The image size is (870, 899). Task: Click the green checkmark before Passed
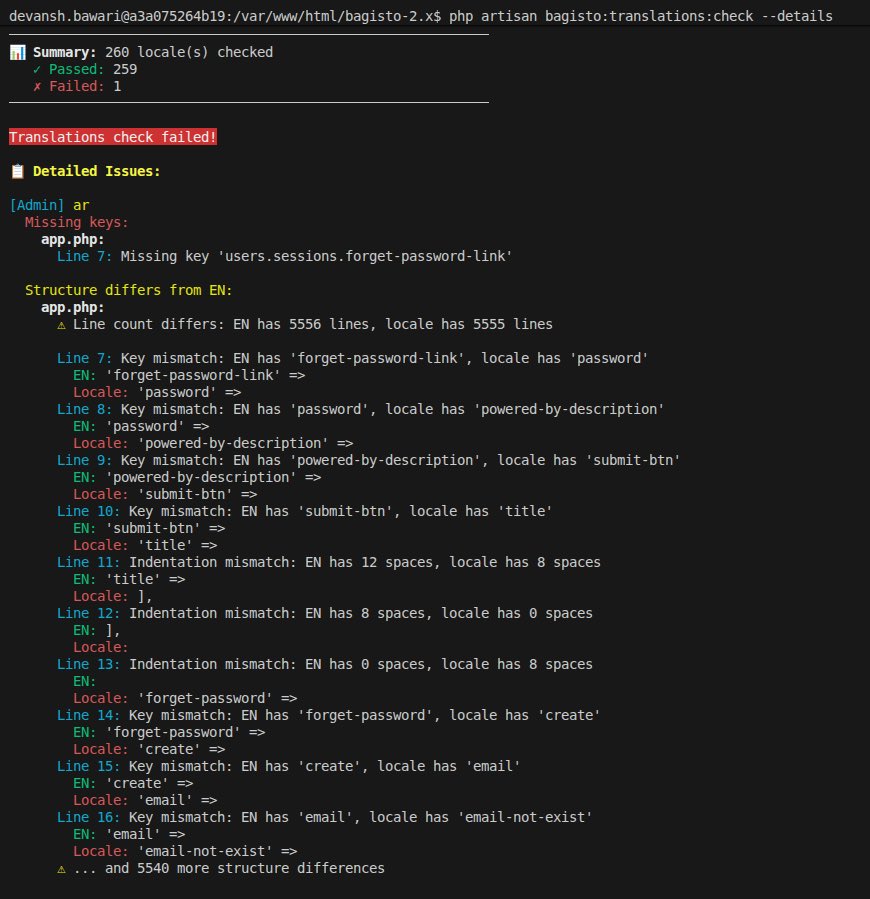coord(37,69)
